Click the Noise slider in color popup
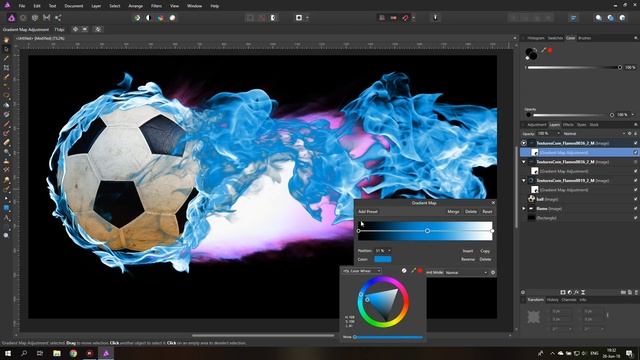The height and width of the screenshot is (360, 640). [x=389, y=337]
